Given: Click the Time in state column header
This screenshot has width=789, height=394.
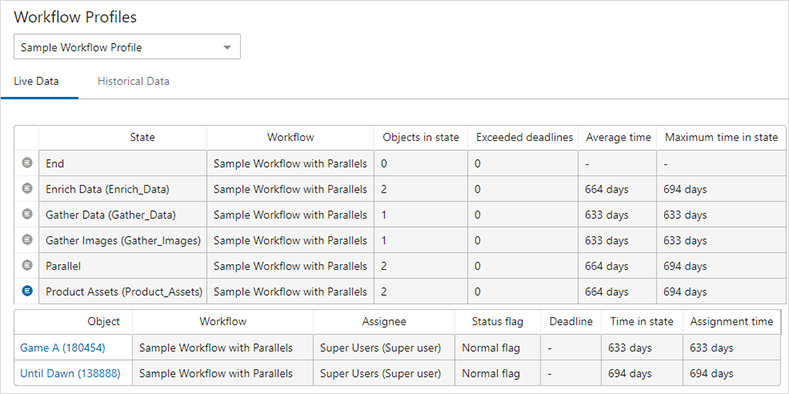Looking at the screenshot, I should (x=642, y=322).
